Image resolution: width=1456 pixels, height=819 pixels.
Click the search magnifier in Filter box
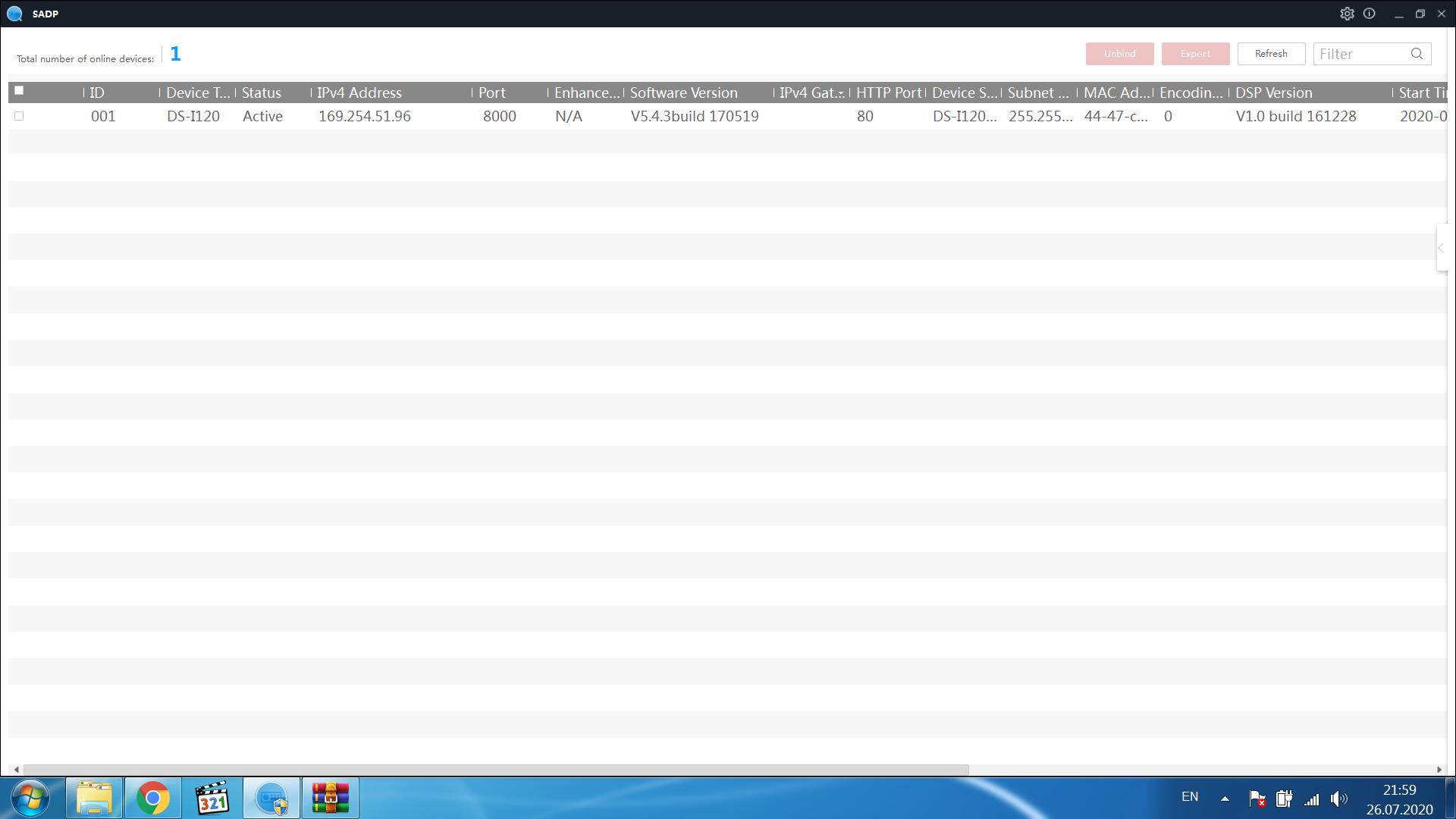(1417, 54)
